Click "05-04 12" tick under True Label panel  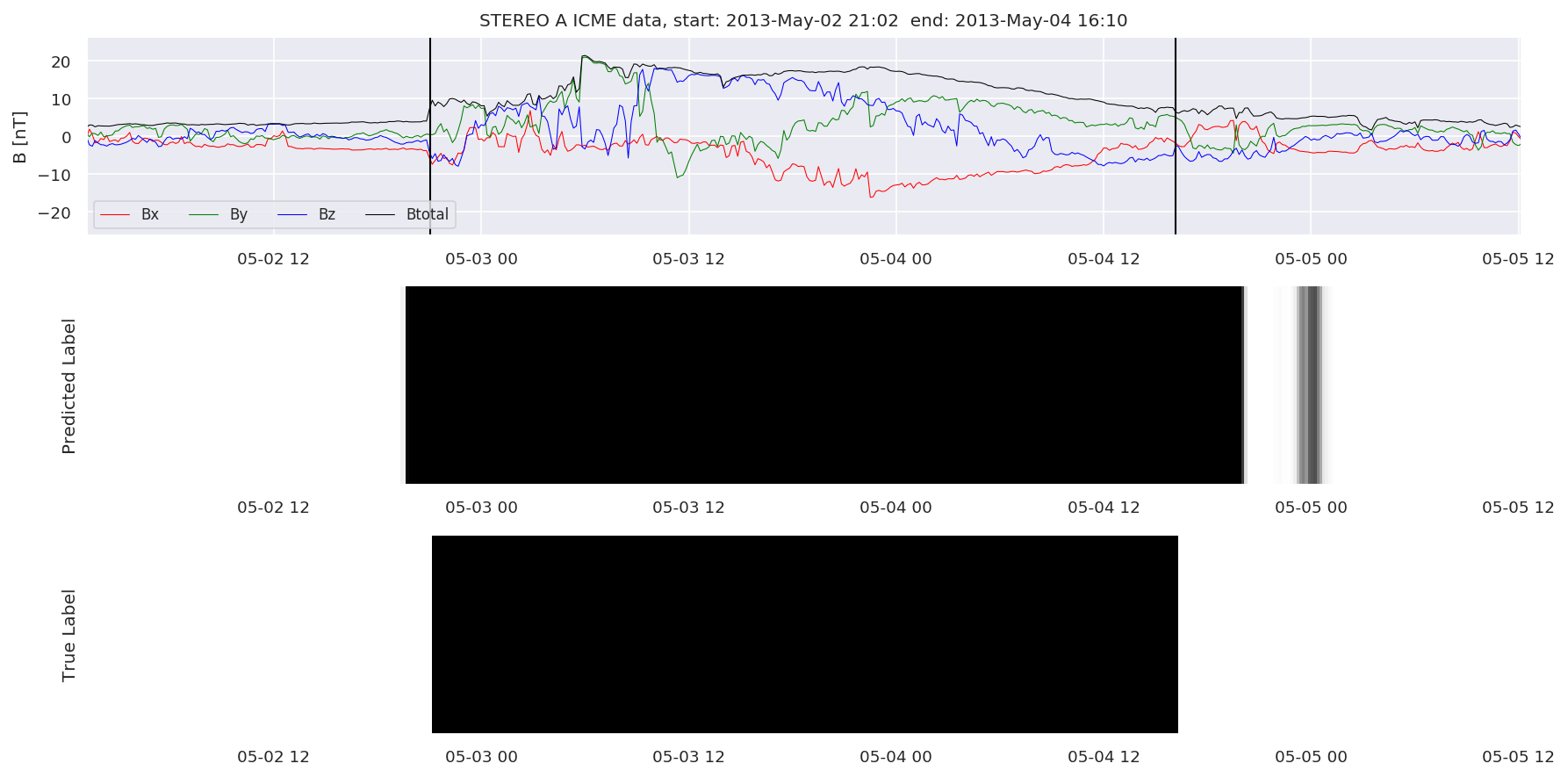(x=1104, y=757)
